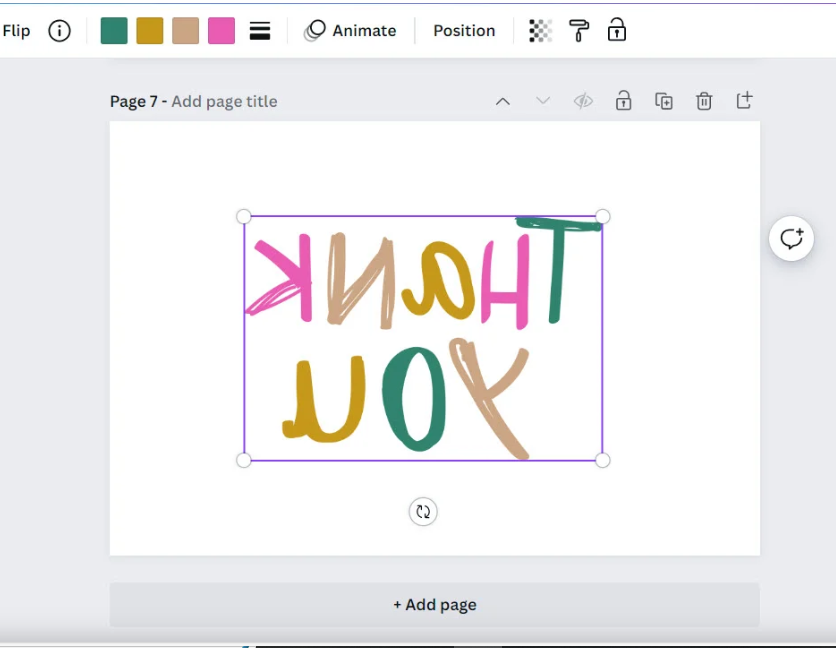Click the down chevron to move page down

pyautogui.click(x=543, y=101)
